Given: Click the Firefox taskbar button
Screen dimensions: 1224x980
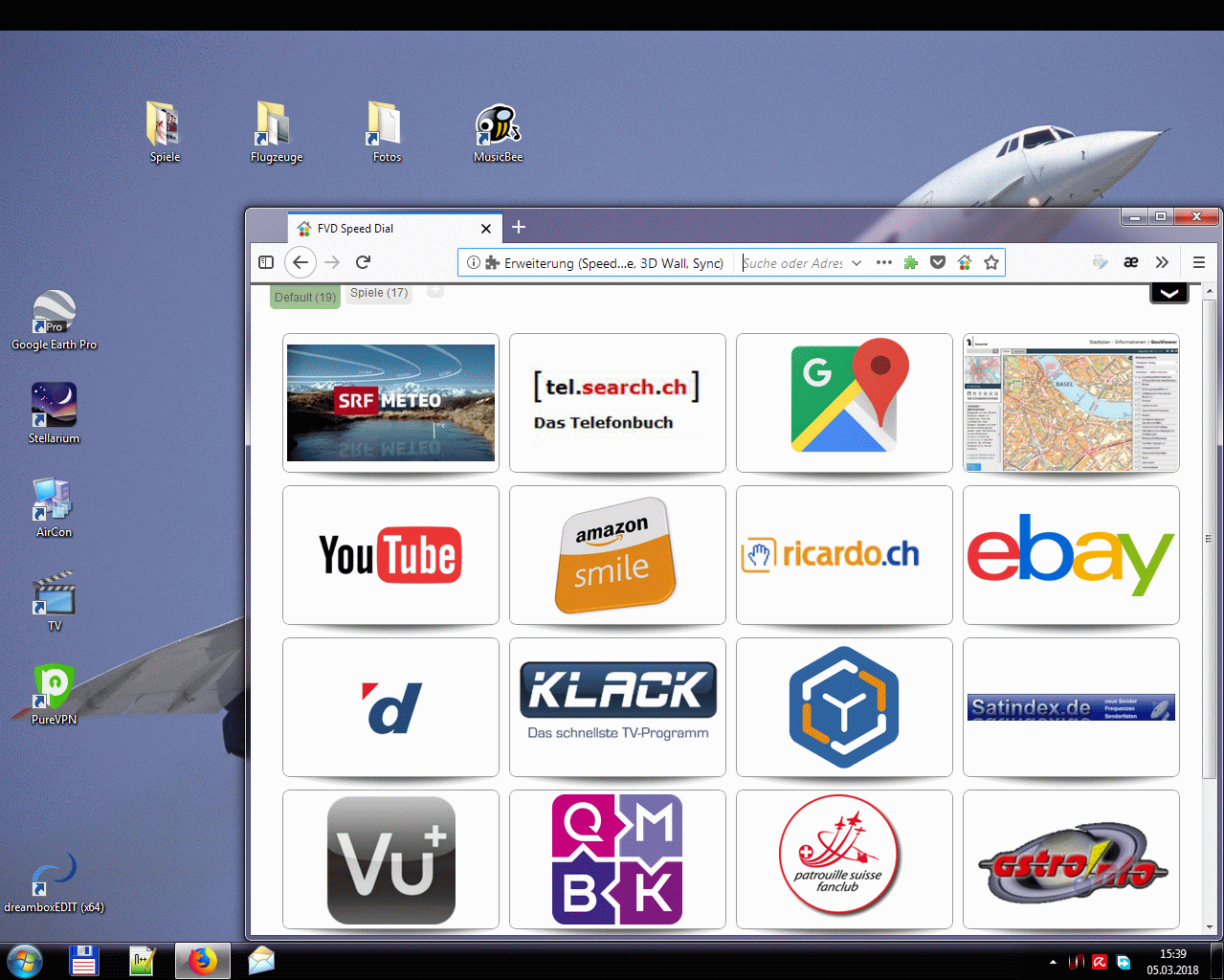Looking at the screenshot, I should (203, 961).
